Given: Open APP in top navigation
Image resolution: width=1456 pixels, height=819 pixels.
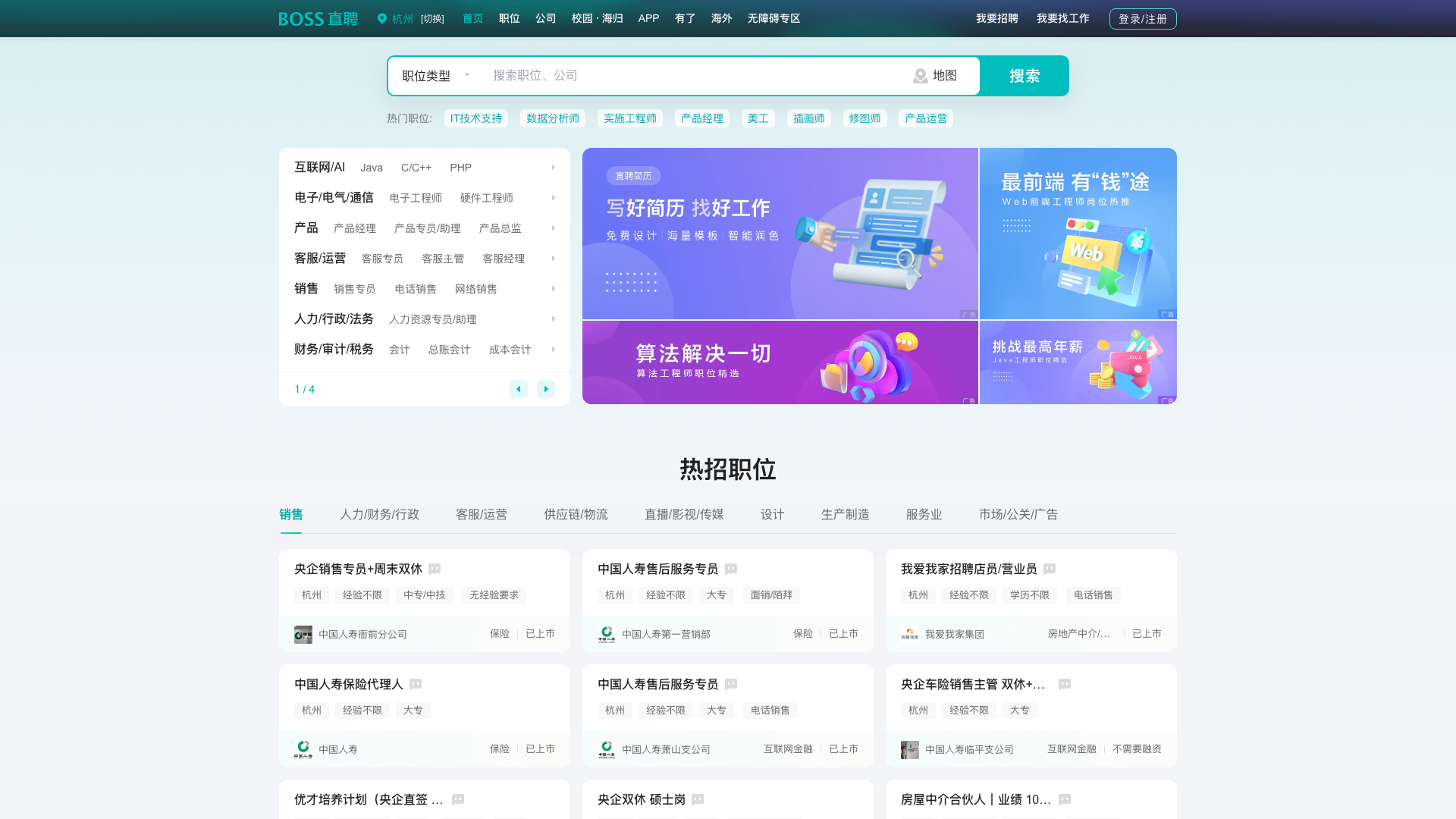Looking at the screenshot, I should pos(648,18).
